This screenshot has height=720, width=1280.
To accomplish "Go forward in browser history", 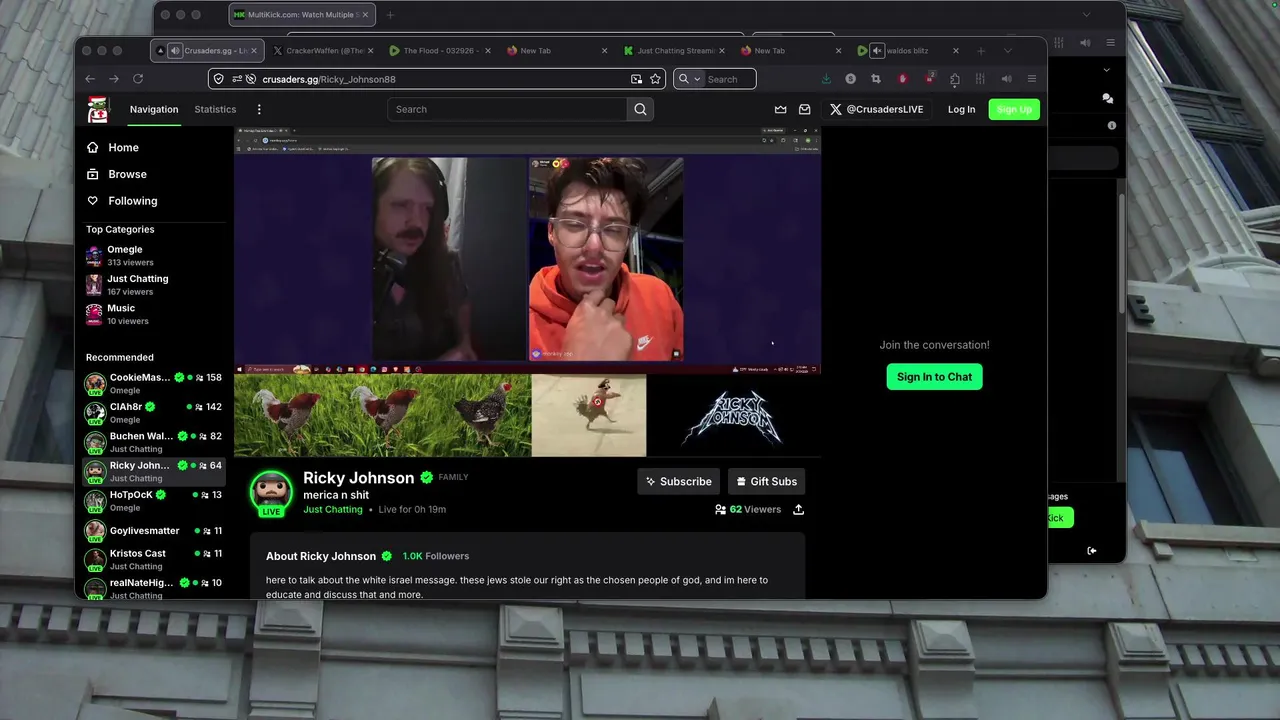I will [x=114, y=79].
